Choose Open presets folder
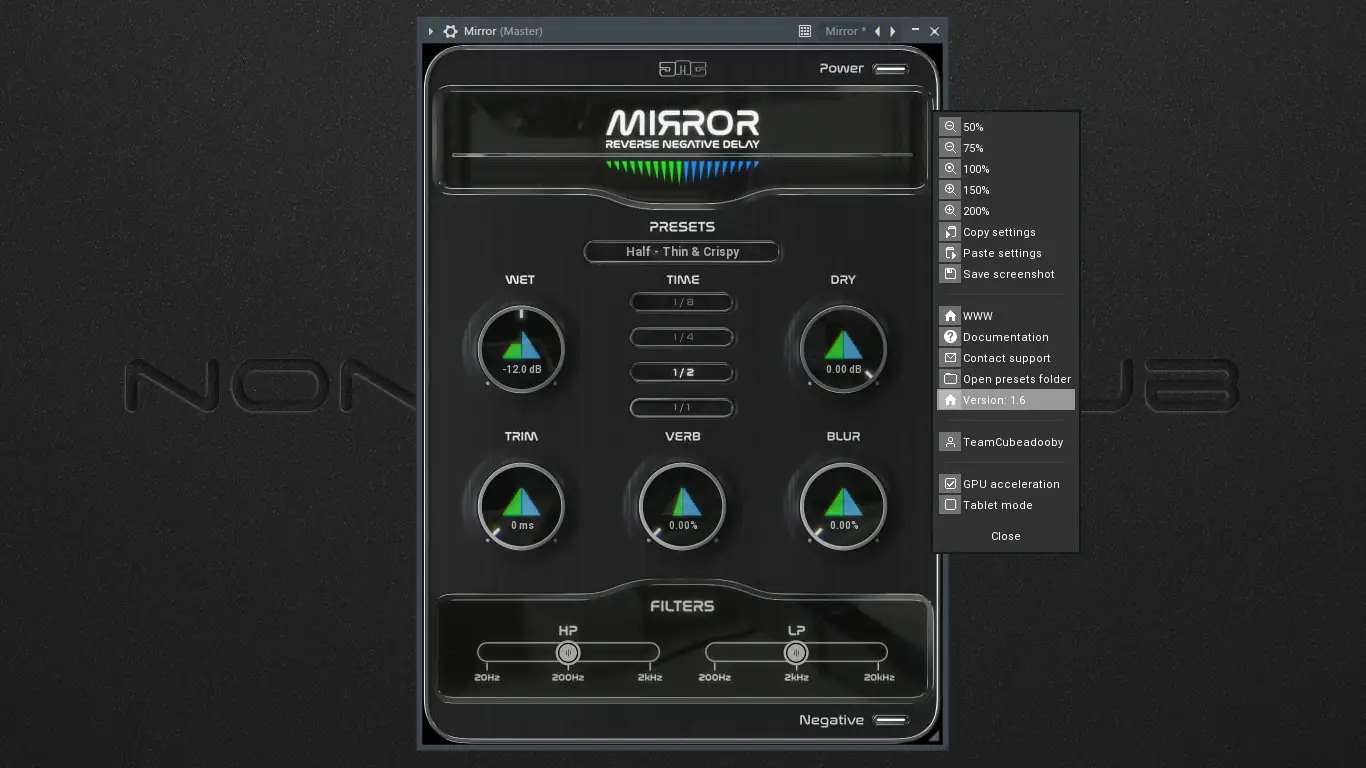Image resolution: width=1366 pixels, height=768 pixels. click(1006, 379)
